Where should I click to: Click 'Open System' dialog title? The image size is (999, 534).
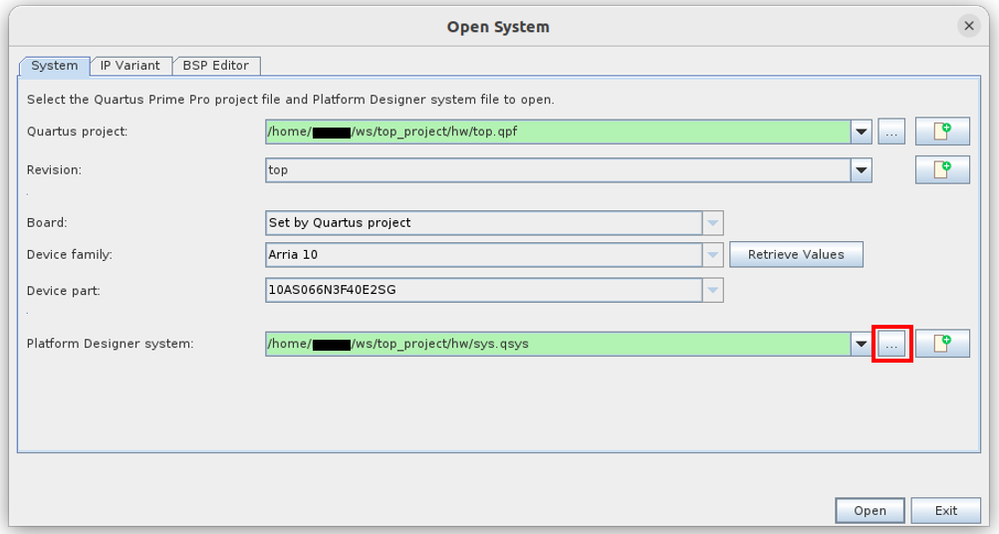click(x=498, y=27)
